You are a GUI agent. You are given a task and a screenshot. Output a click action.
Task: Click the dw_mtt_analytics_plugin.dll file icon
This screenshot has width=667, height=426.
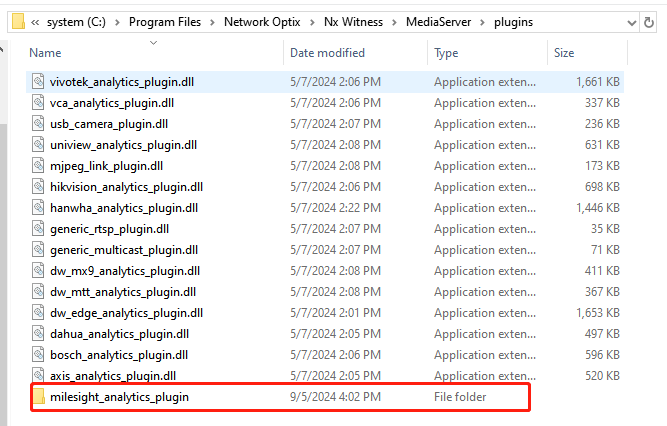point(38,292)
